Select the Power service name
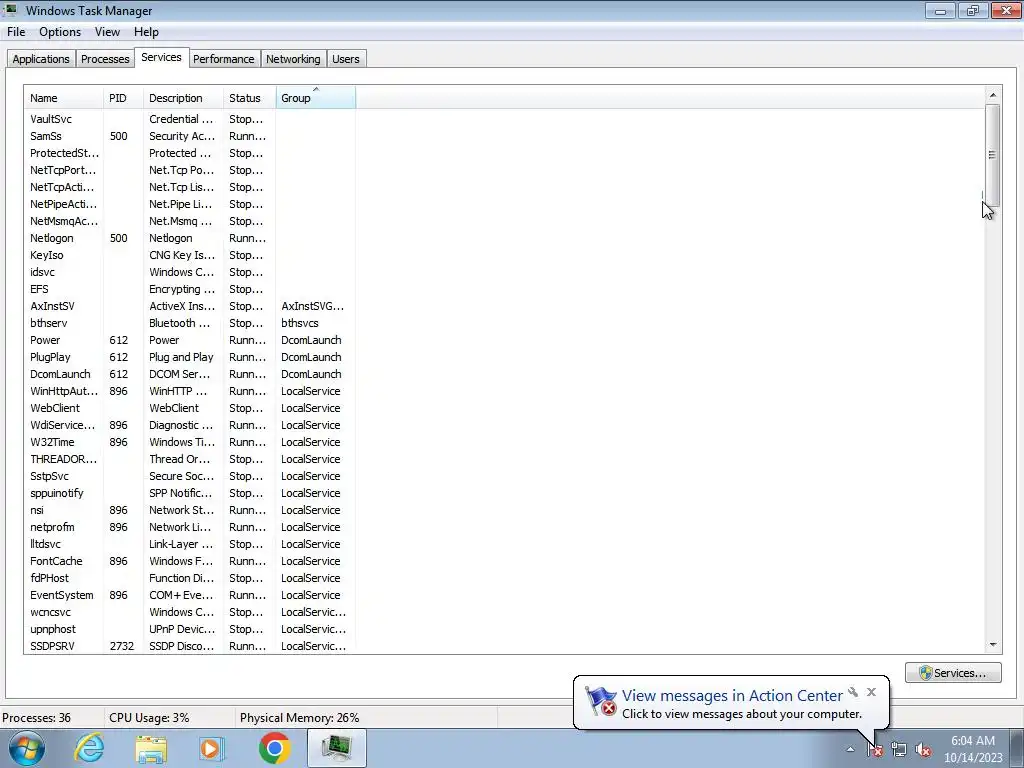The height and width of the screenshot is (768, 1024). point(45,340)
